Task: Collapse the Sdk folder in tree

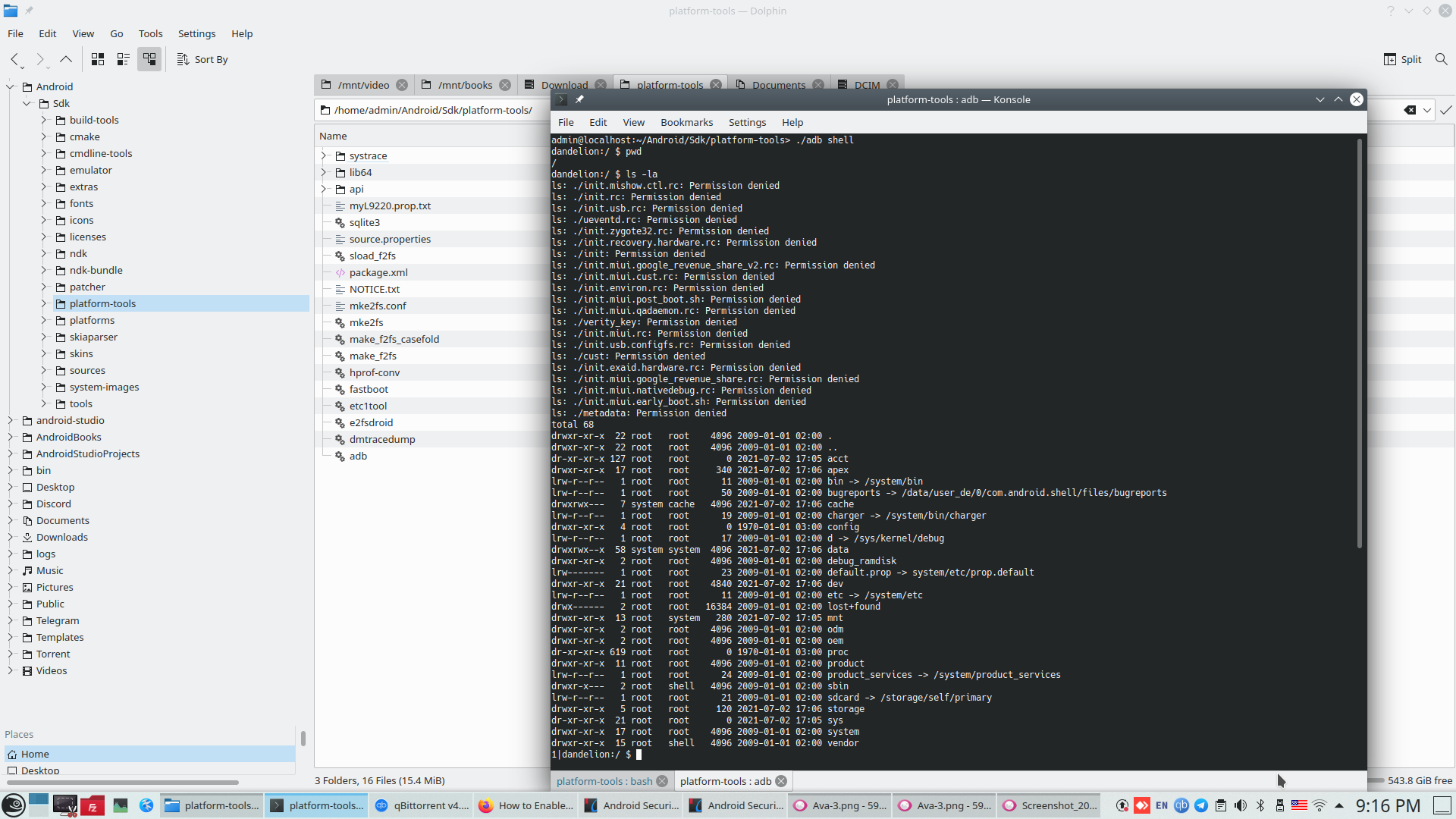Action: coord(27,103)
